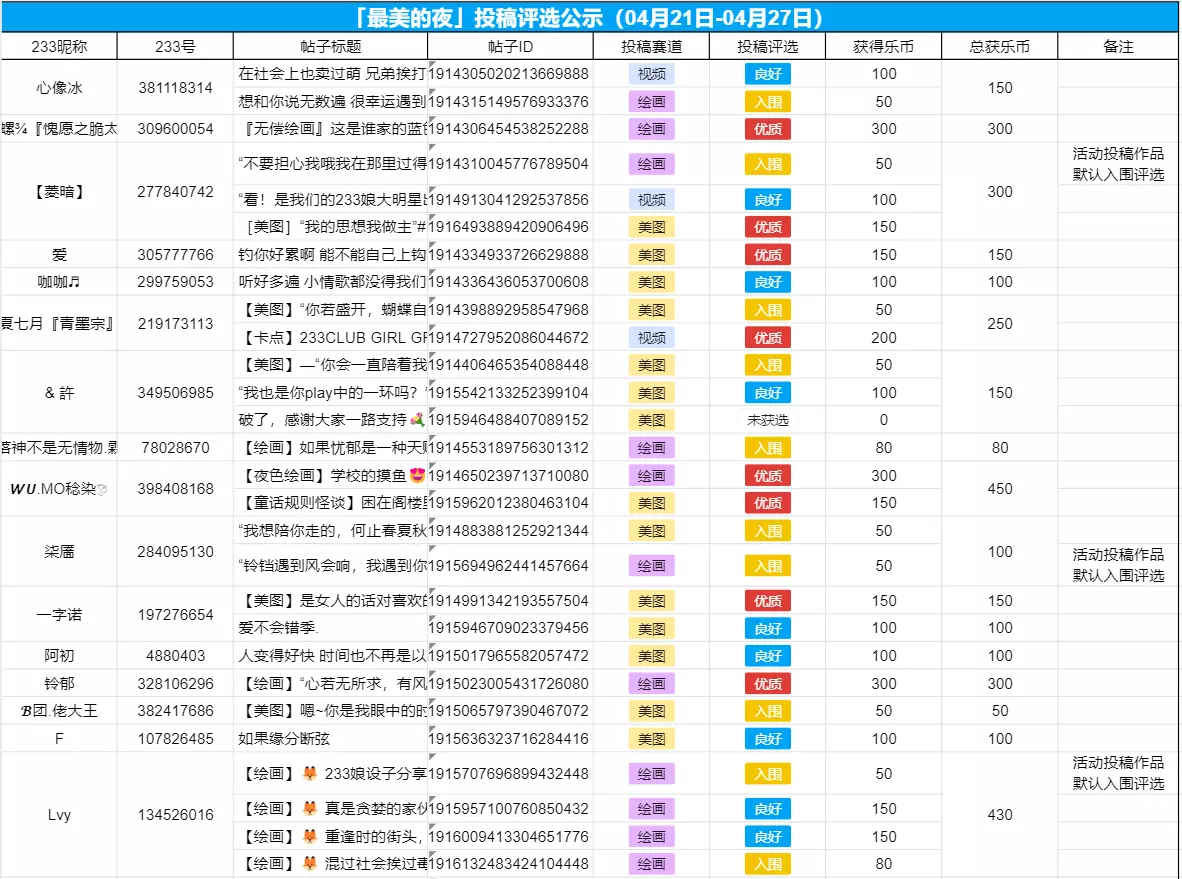
Task: Select the yellow 入围 badge in ℬ团.佬大王's row
Action: pyautogui.click(x=767, y=711)
